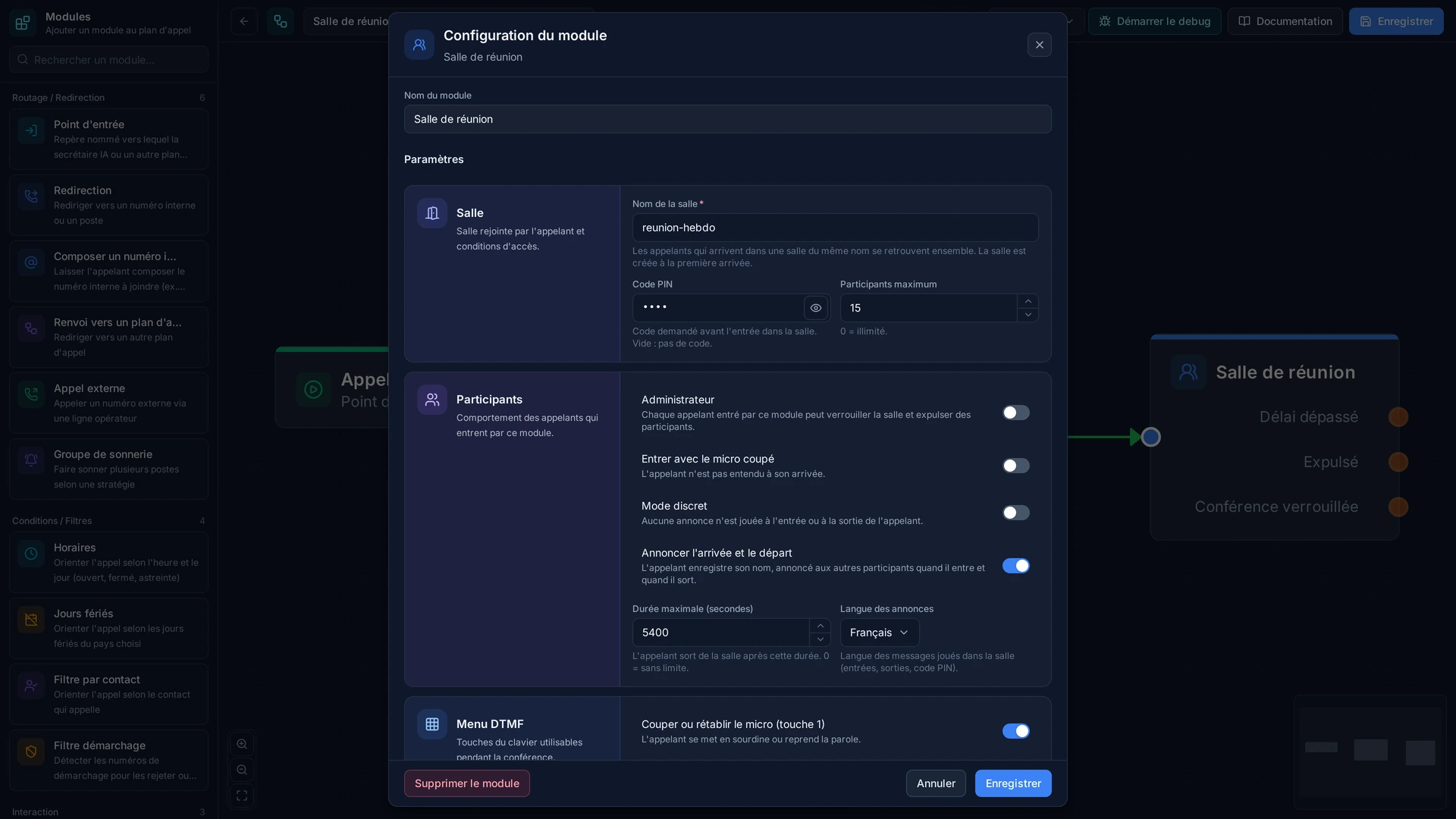
Task: Select the Horaires module card
Action: point(108,563)
